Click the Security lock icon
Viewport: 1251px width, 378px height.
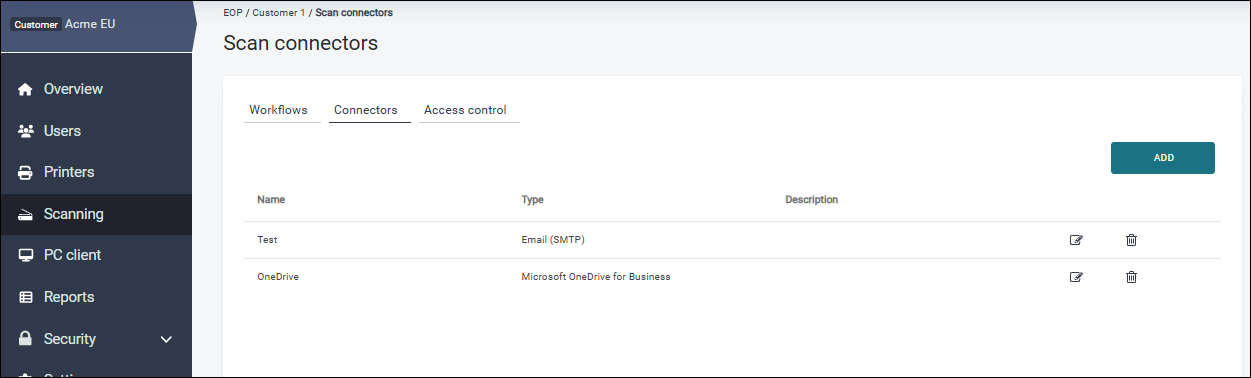pyautogui.click(x=26, y=339)
